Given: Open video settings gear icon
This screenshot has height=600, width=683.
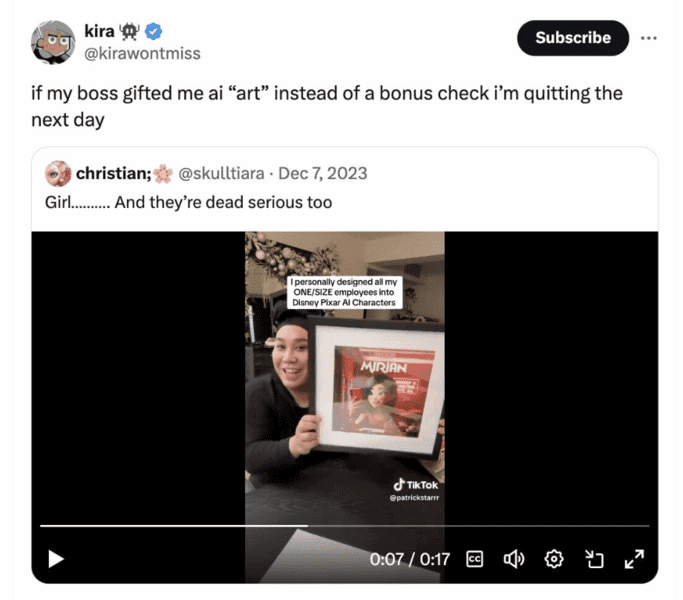Looking at the screenshot, I should pos(554,559).
